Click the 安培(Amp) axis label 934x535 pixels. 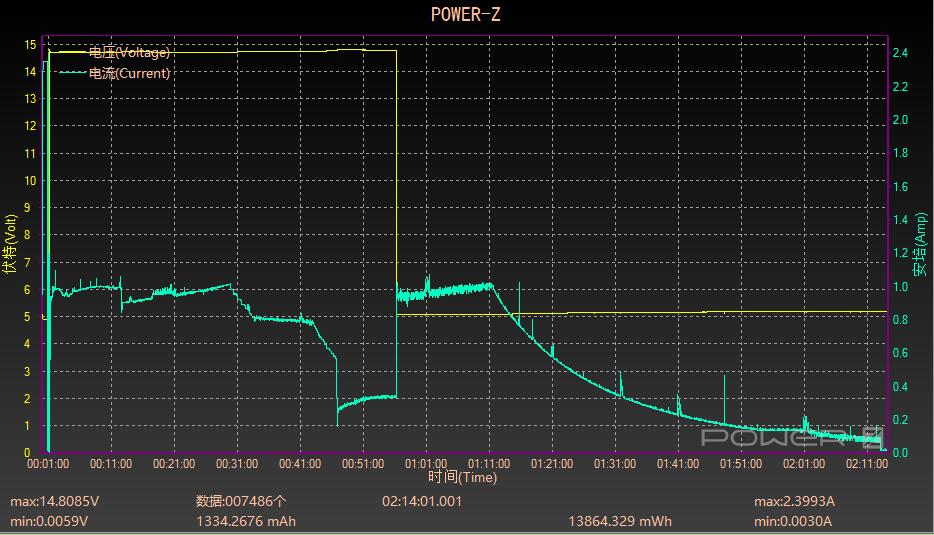(921, 244)
